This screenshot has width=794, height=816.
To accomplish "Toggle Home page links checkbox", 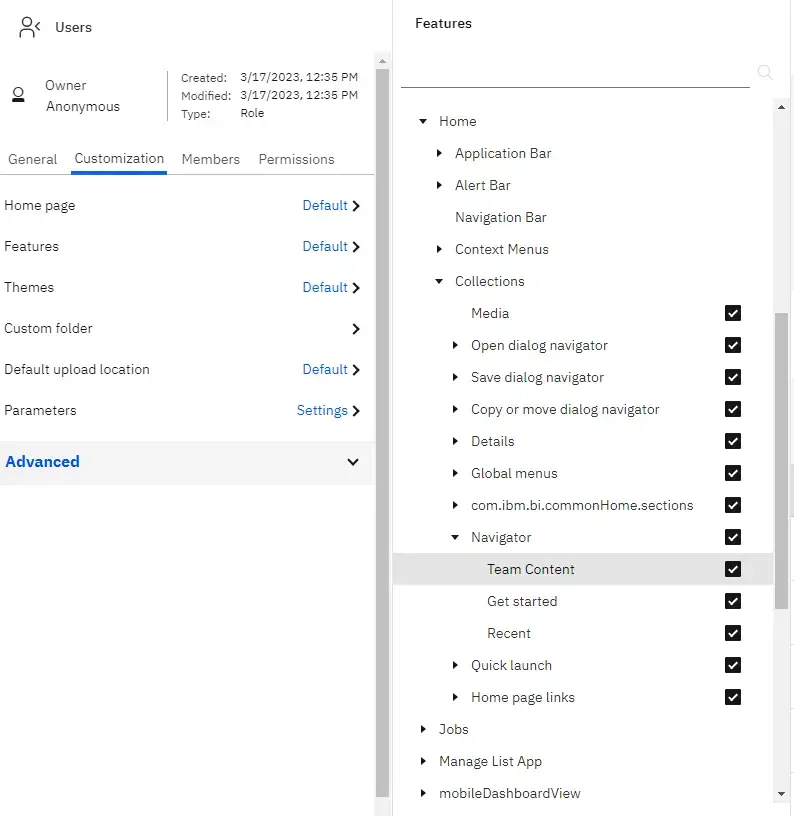I will [x=733, y=697].
